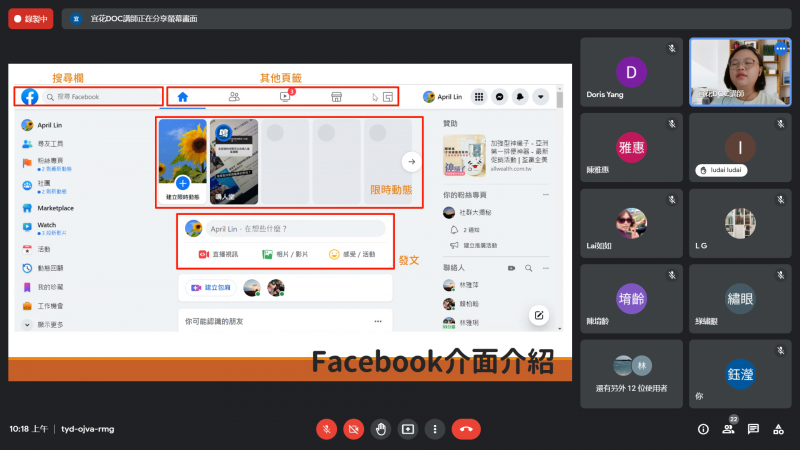This screenshot has height=450, width=800.
Task: Open the Messenger icon in Facebook header
Action: pos(499,96)
